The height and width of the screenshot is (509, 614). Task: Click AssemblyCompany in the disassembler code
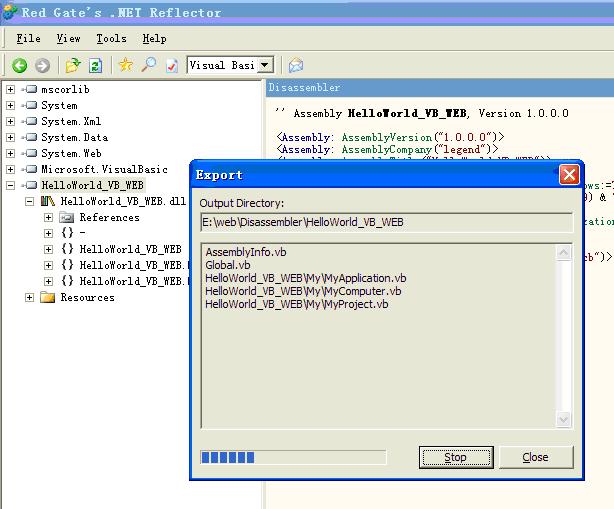[x=386, y=149]
